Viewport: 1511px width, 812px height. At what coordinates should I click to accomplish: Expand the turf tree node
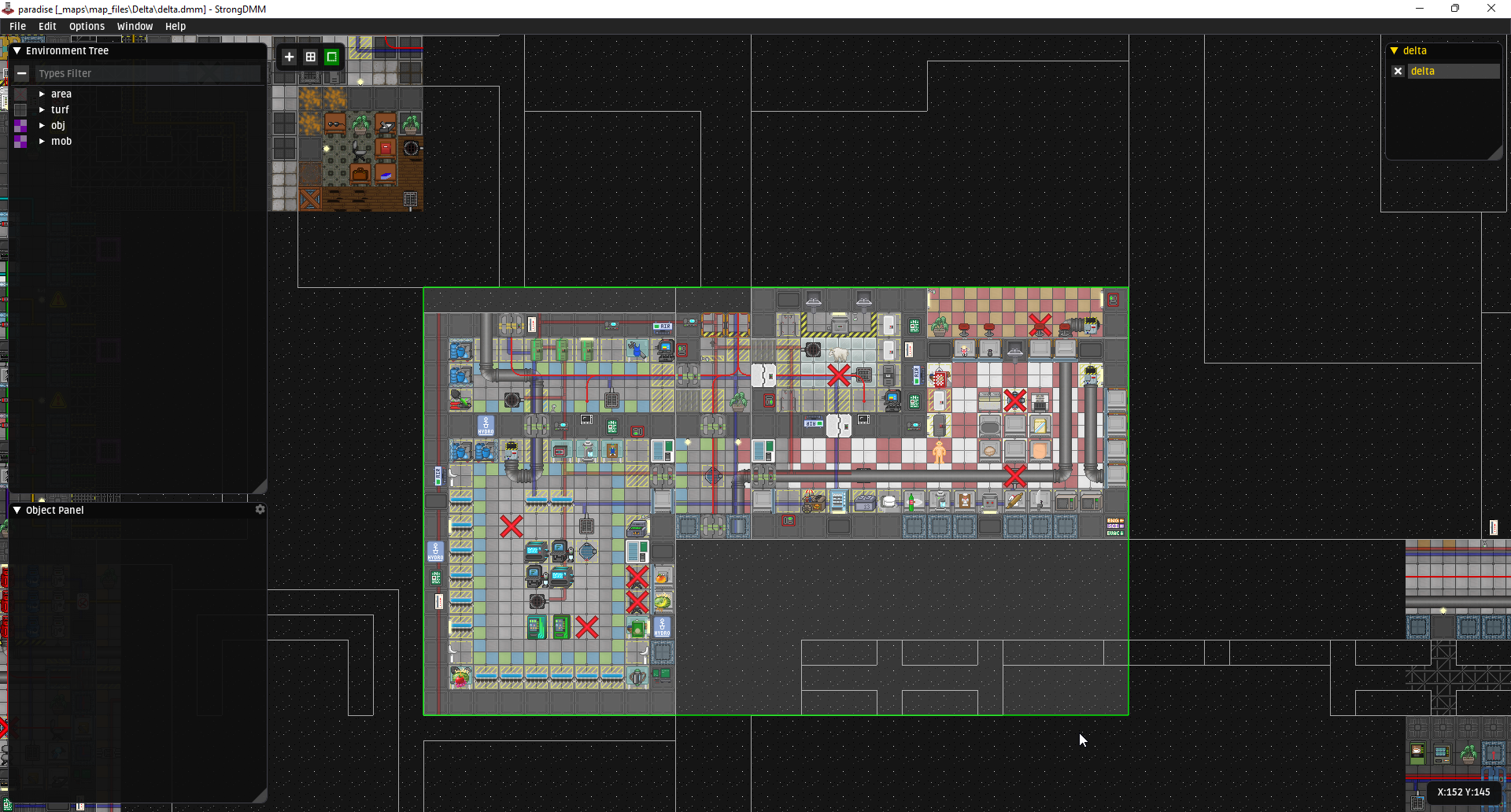tap(42, 109)
